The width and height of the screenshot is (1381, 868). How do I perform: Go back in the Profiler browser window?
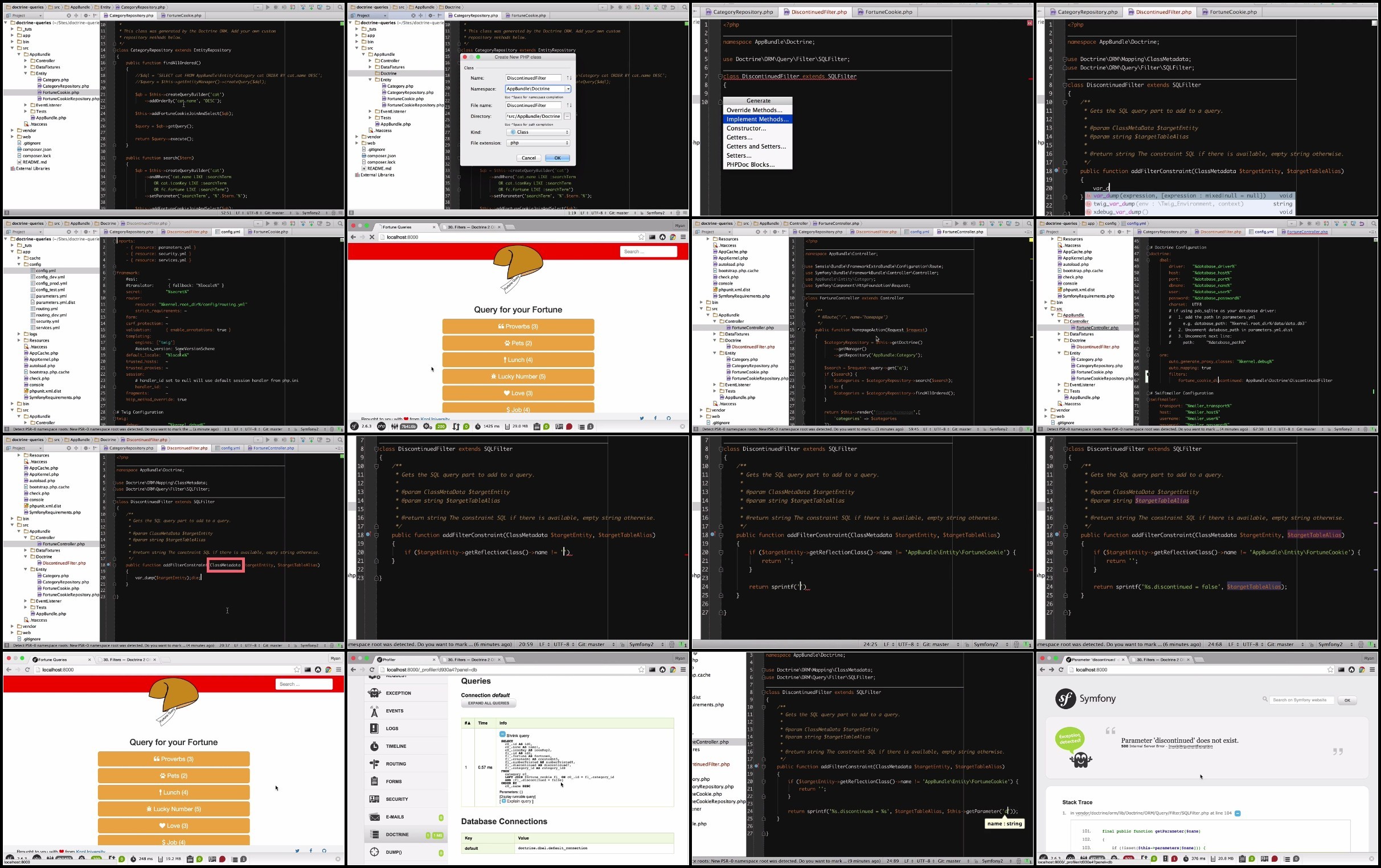point(353,669)
